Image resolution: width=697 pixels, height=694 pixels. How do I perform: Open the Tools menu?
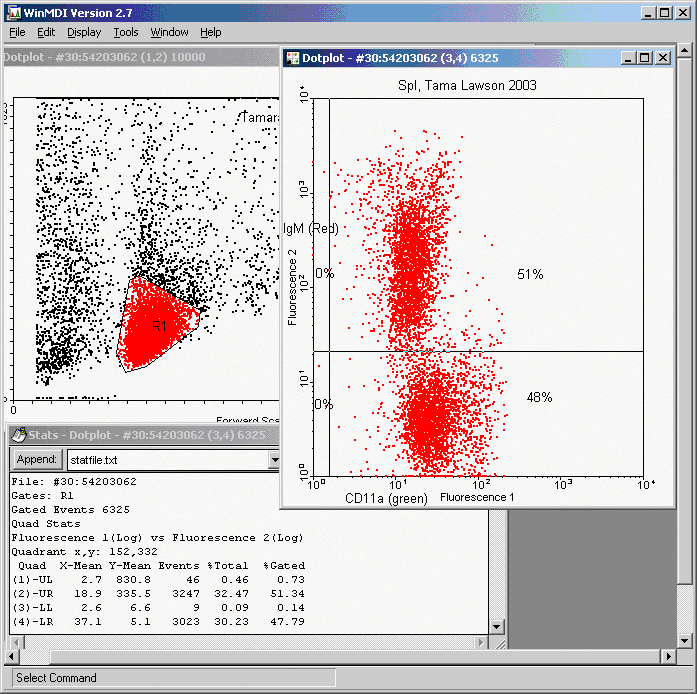click(126, 32)
